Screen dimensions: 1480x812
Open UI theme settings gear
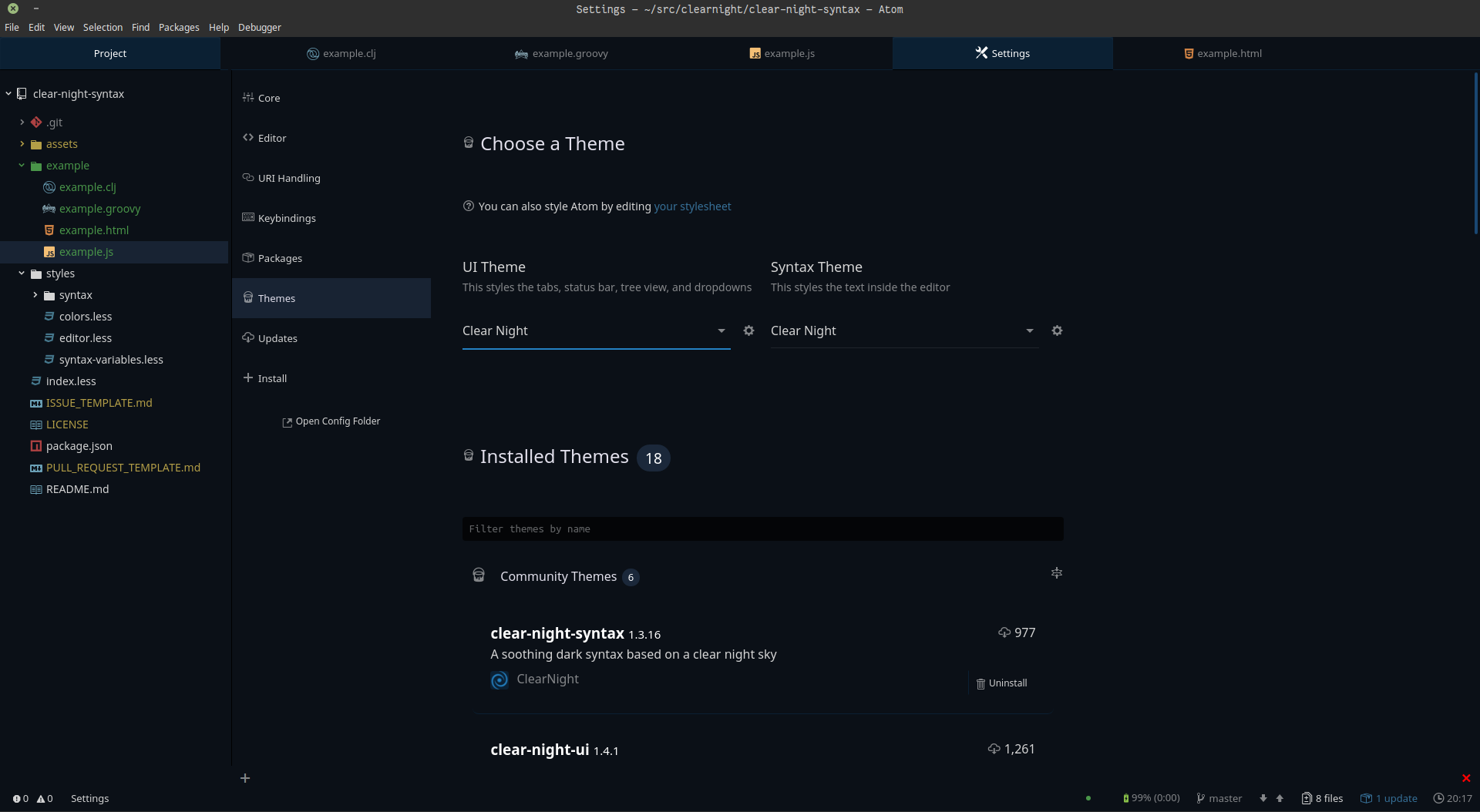[748, 331]
